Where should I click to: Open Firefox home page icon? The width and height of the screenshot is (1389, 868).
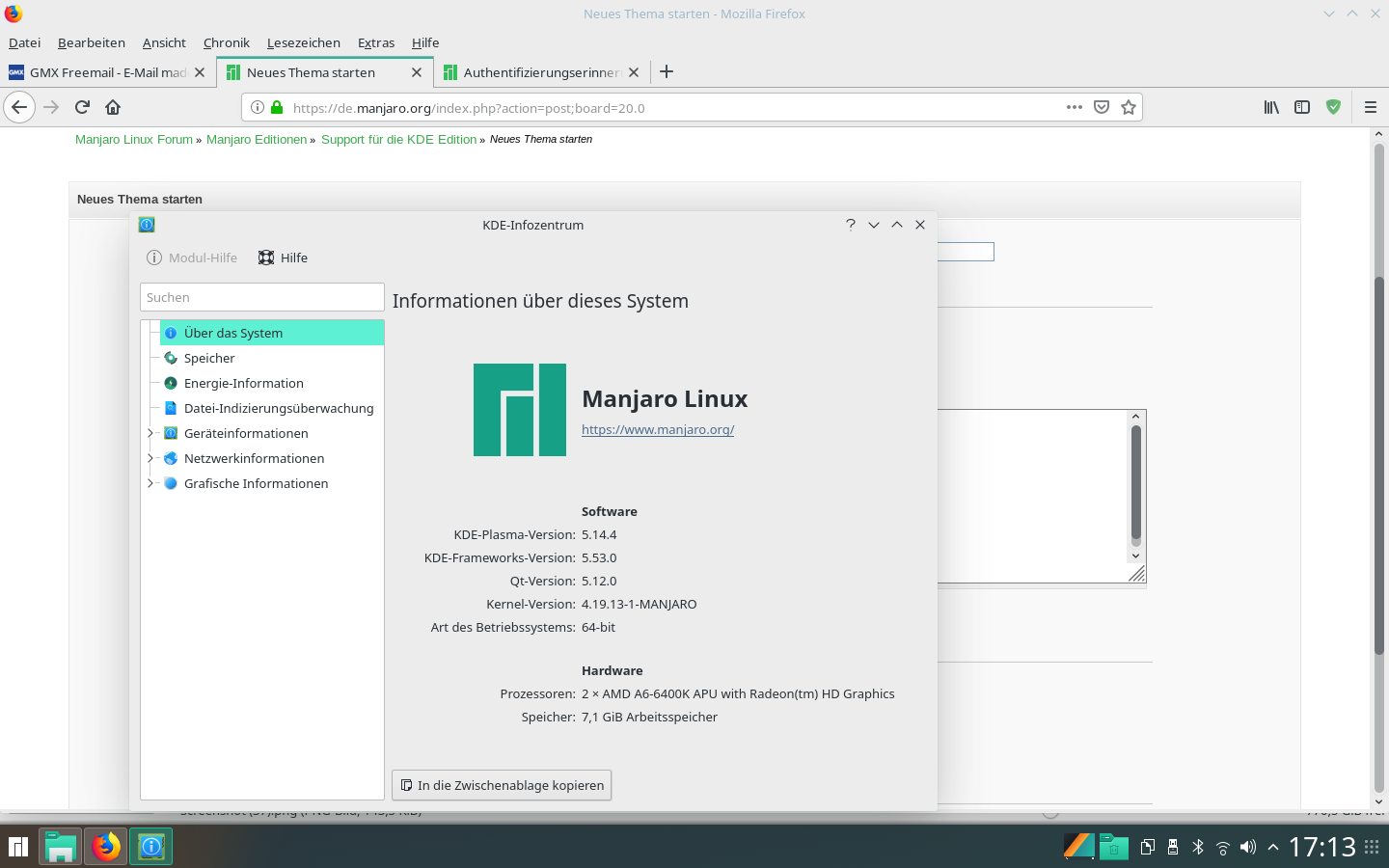[113, 107]
